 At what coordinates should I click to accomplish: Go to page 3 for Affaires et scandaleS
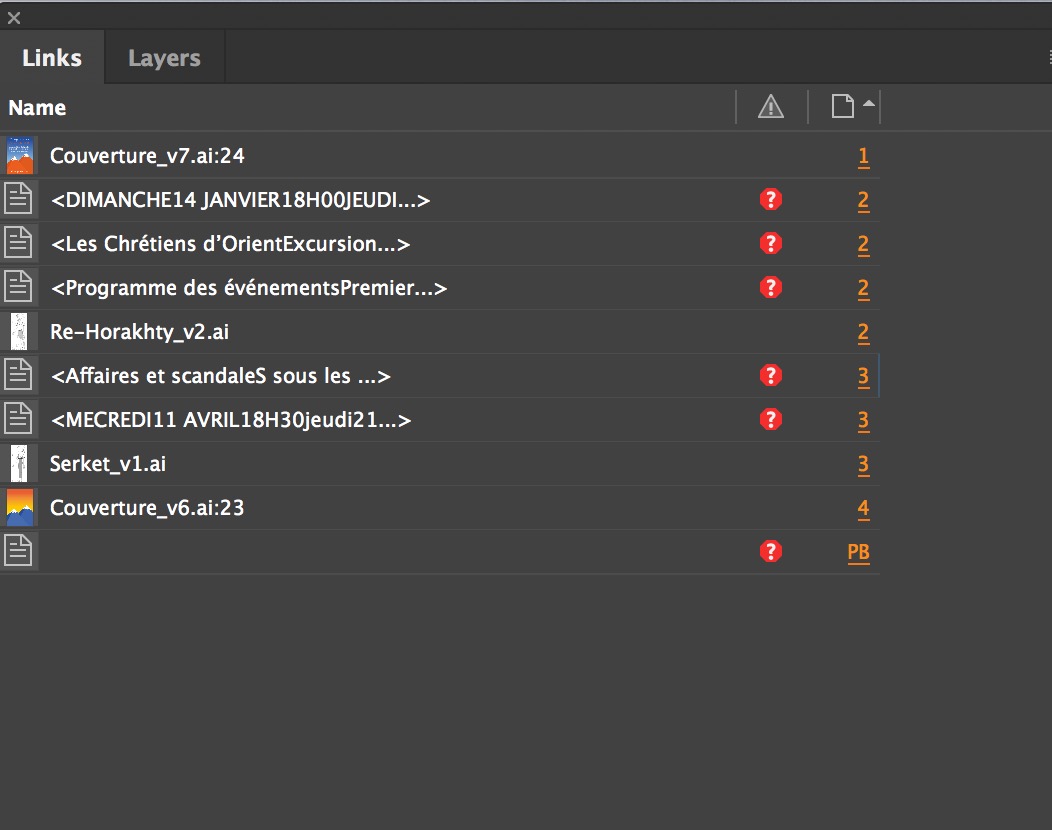pos(863,376)
